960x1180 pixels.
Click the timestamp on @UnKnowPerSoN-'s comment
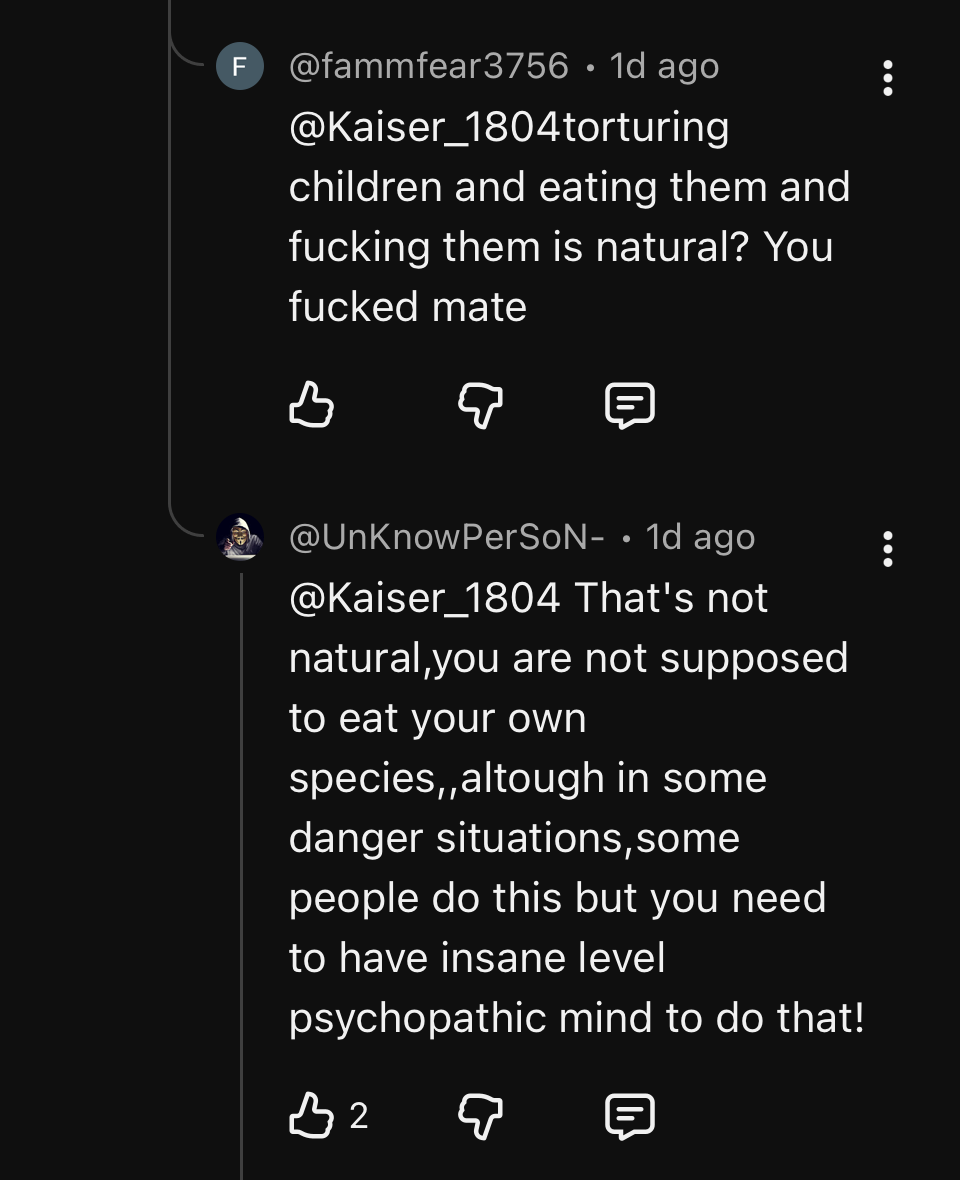[700, 538]
